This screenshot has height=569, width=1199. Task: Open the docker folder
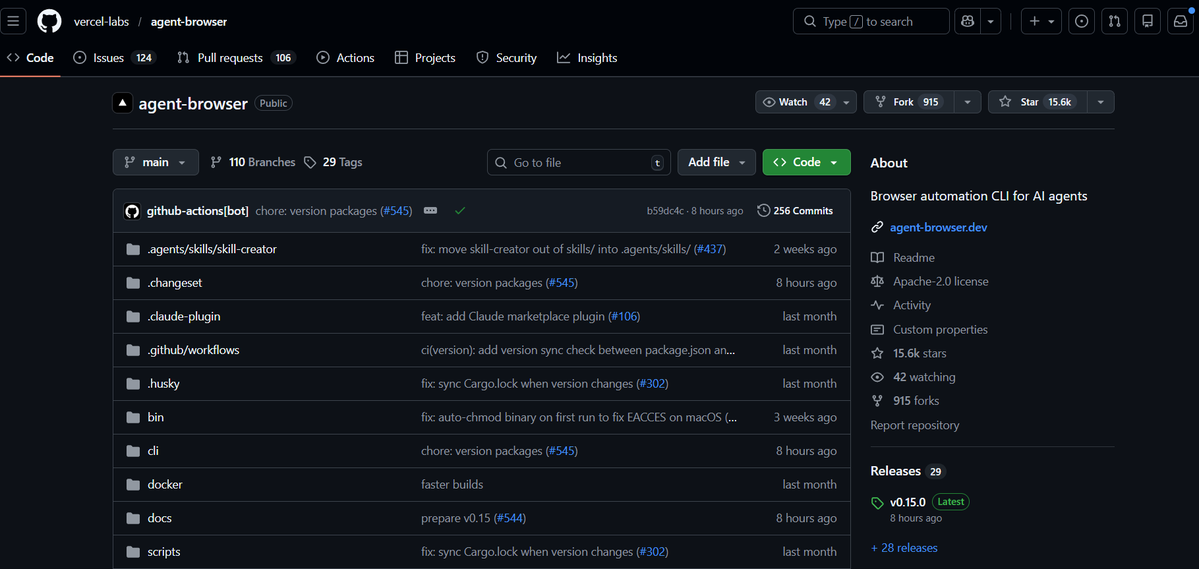(x=164, y=485)
